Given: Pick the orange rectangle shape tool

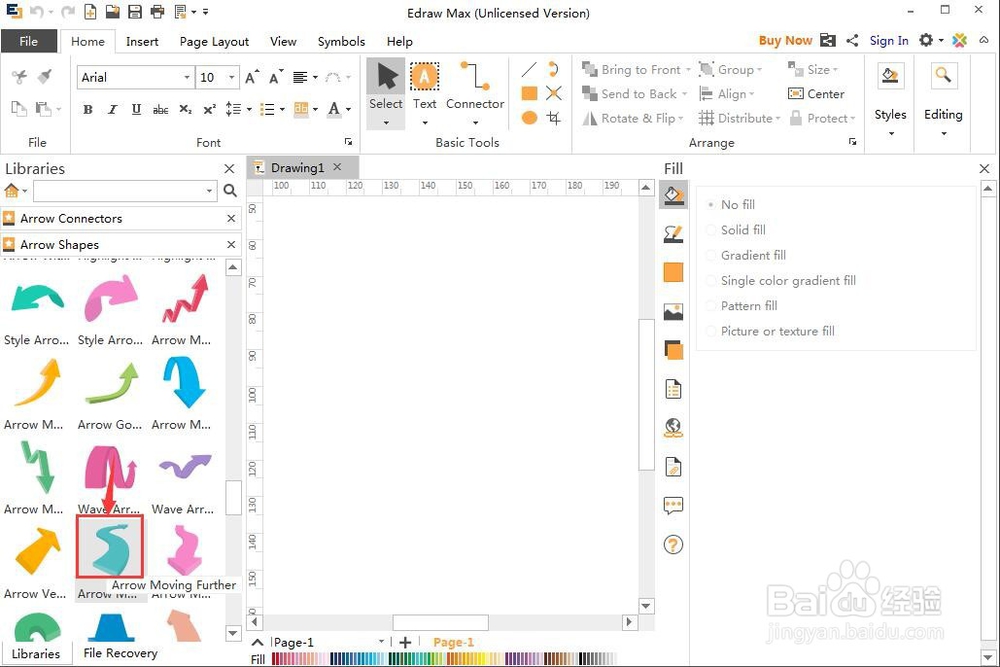Looking at the screenshot, I should coord(529,94).
